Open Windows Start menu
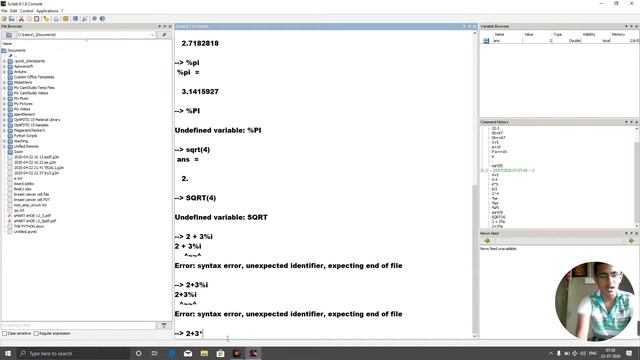The image size is (640, 360). (x=8, y=353)
